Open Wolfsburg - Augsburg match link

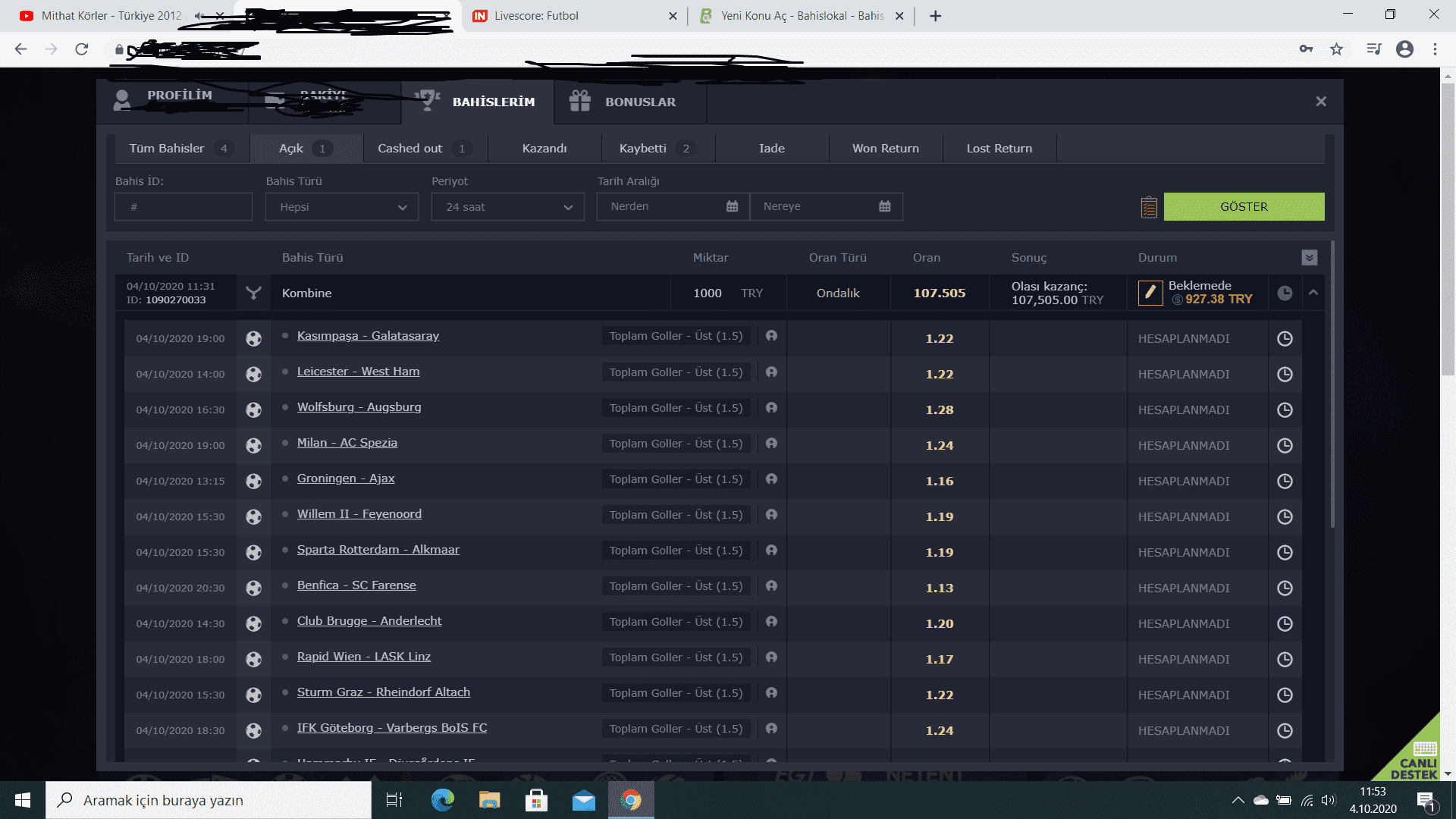(359, 407)
